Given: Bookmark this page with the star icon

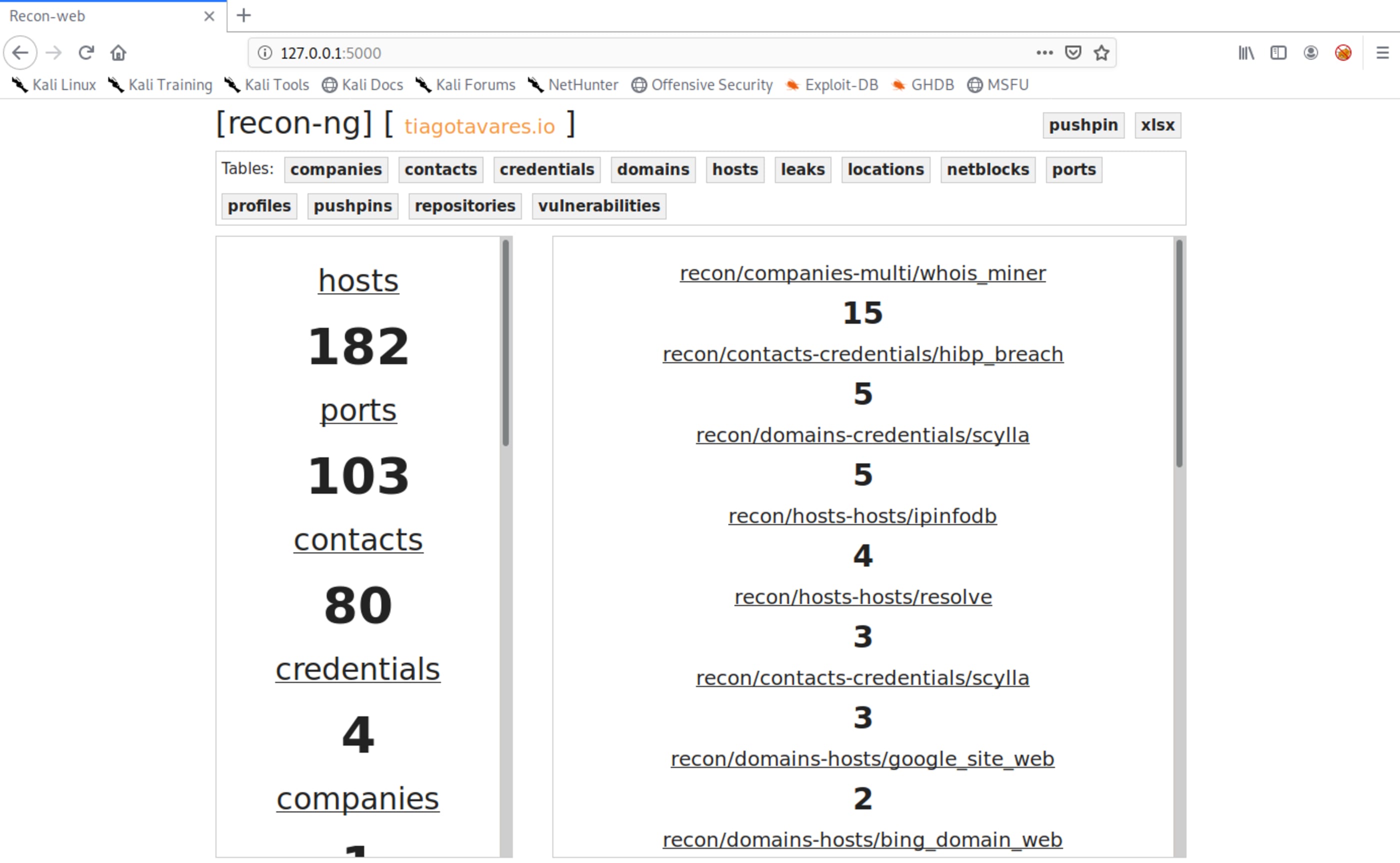Looking at the screenshot, I should (1101, 52).
